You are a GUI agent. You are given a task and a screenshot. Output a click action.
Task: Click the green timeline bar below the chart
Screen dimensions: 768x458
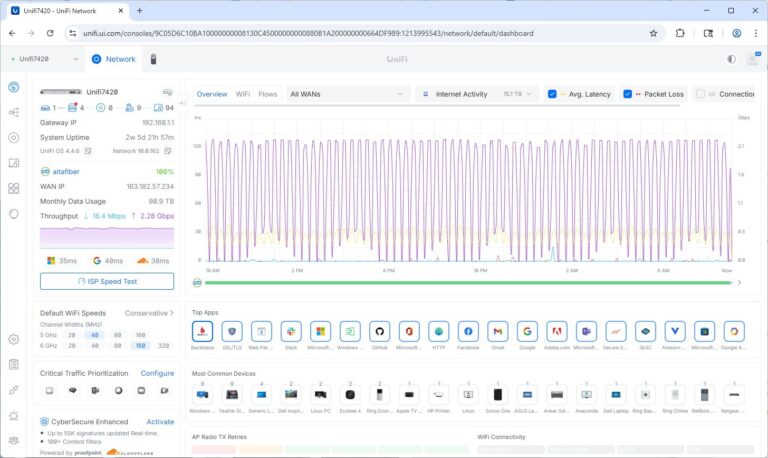[468, 283]
